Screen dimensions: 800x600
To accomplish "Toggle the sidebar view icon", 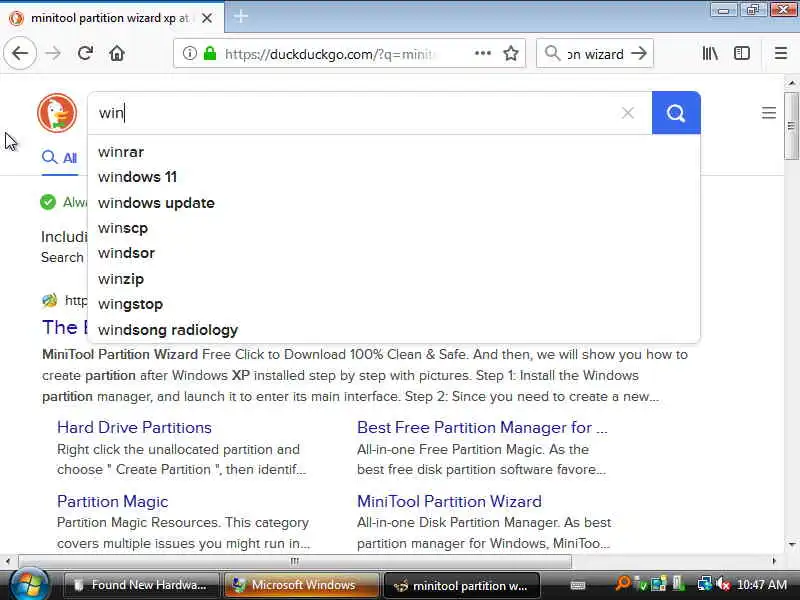I will [x=742, y=53].
